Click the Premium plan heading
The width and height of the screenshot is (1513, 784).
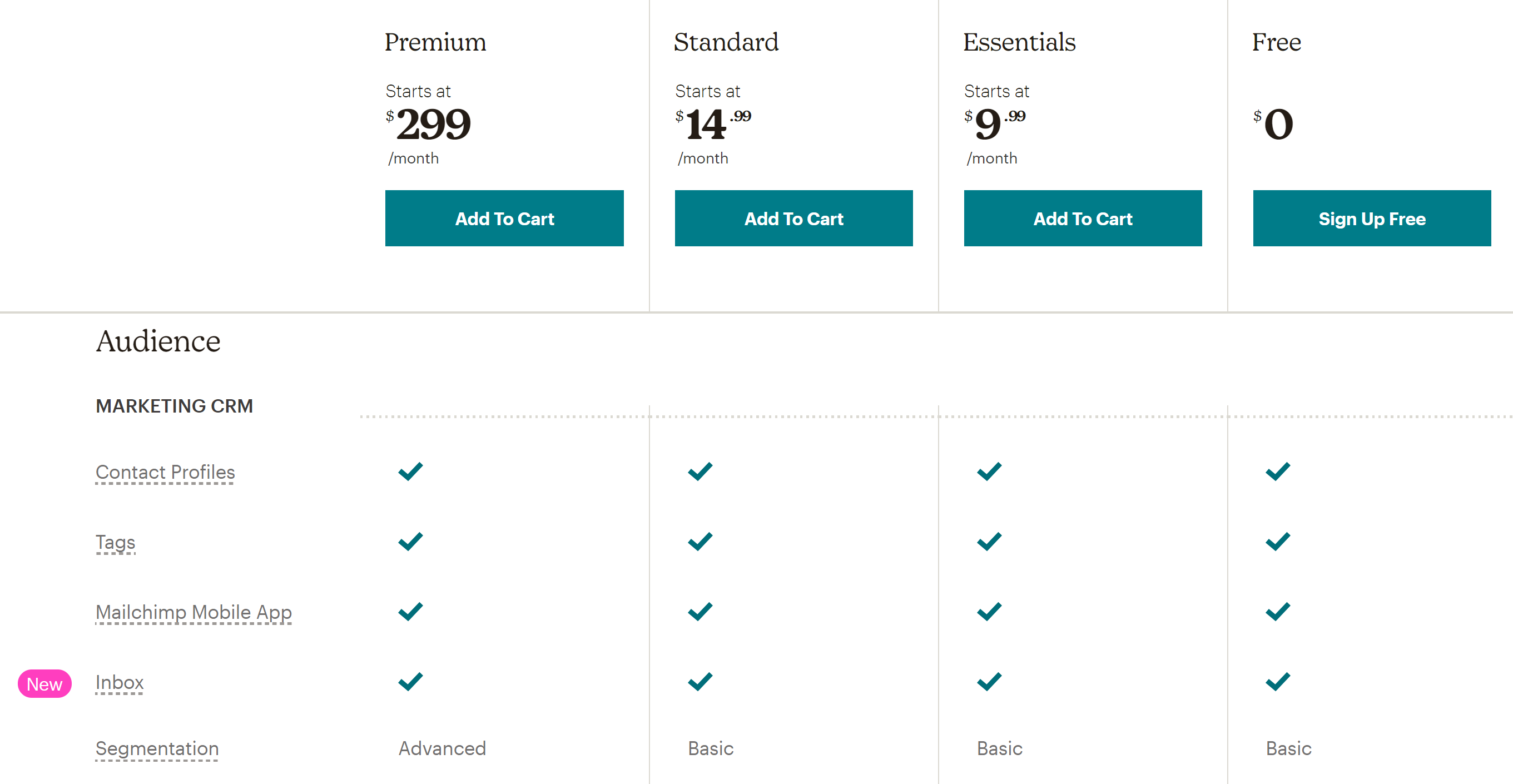[x=435, y=42]
